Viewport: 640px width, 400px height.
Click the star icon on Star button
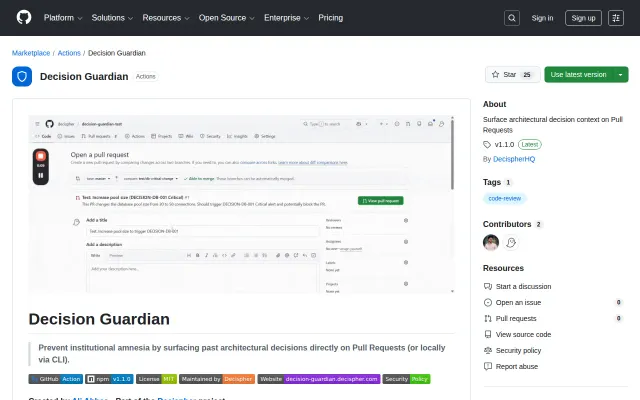496,75
